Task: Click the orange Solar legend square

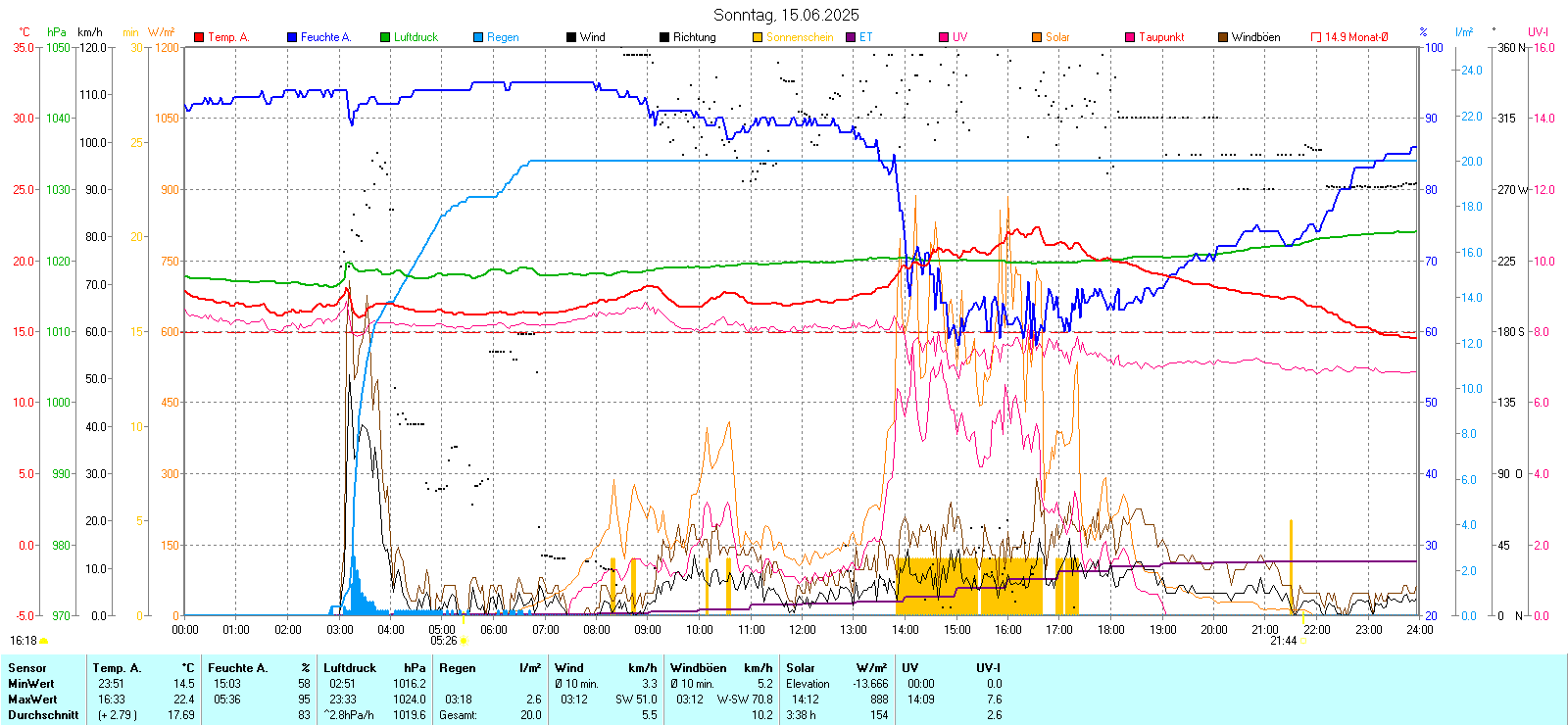Action: point(1037,37)
